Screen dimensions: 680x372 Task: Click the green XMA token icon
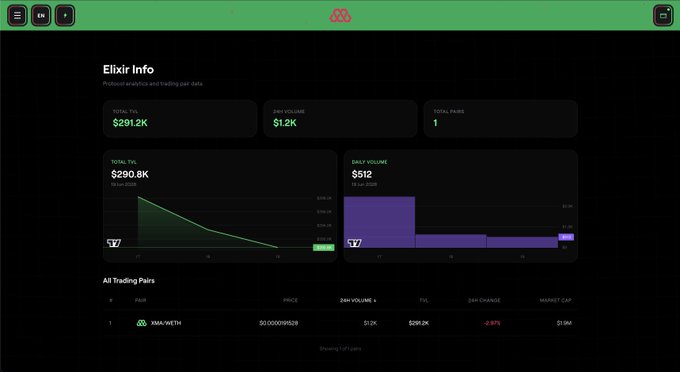tap(141, 323)
